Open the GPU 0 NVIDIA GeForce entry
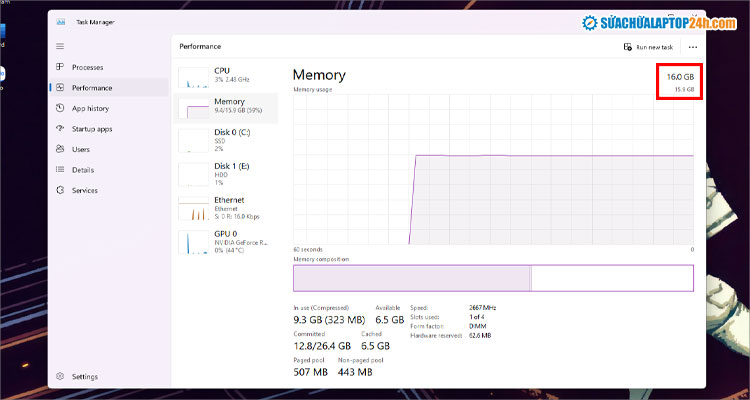Screen dimensions: 750x400 click(193, 242)
